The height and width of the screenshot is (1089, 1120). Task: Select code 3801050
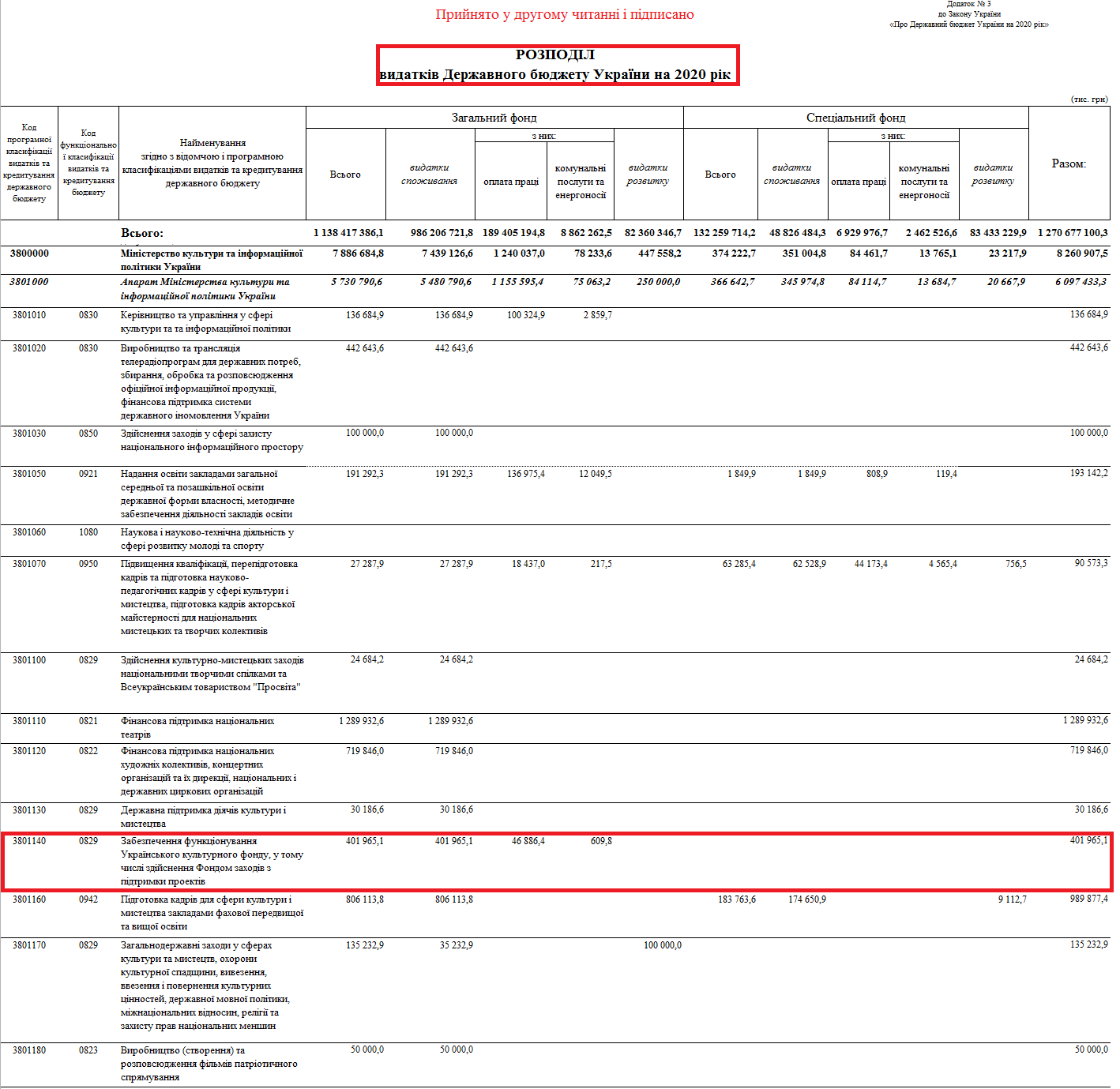point(29,474)
